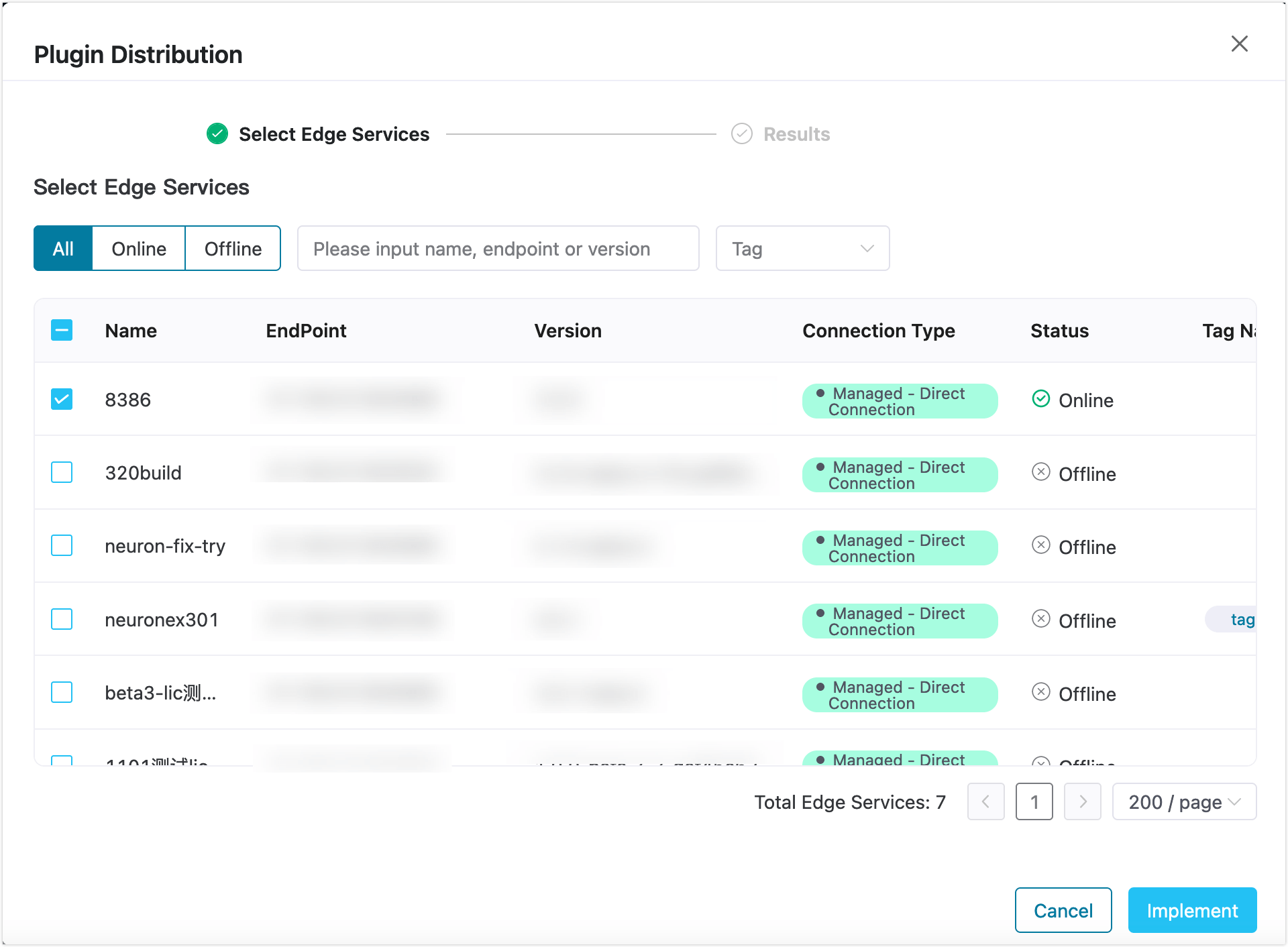Click the Cancel button
Image resolution: width=1288 pixels, height=947 pixels.
click(x=1063, y=910)
